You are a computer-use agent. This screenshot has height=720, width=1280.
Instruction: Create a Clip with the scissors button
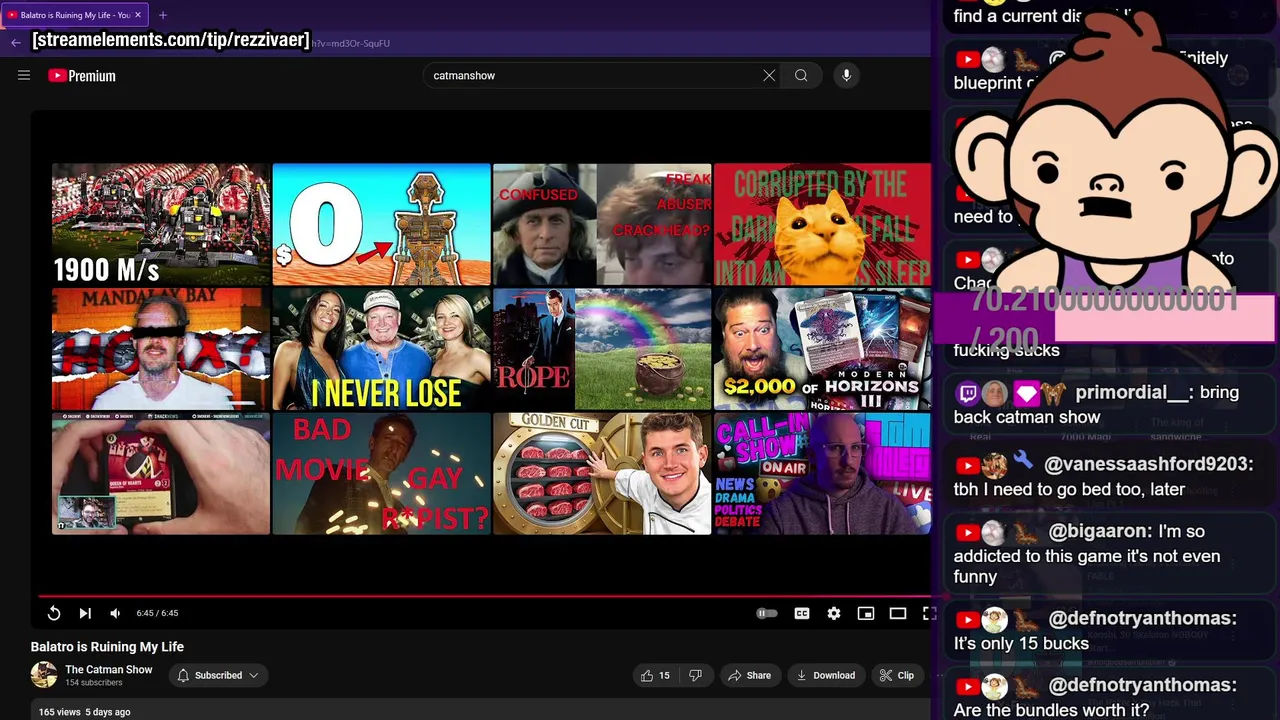pos(896,675)
